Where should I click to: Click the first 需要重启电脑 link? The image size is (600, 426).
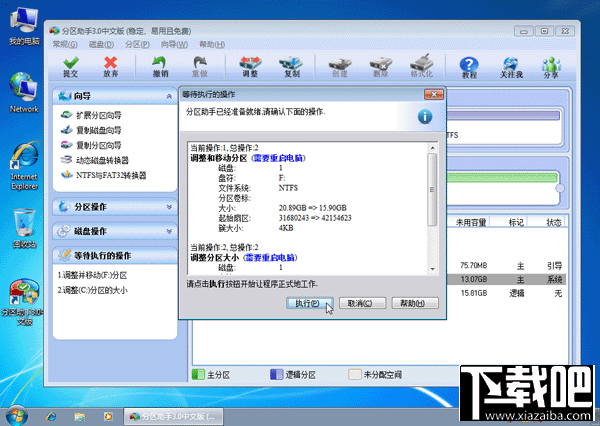[x=278, y=158]
